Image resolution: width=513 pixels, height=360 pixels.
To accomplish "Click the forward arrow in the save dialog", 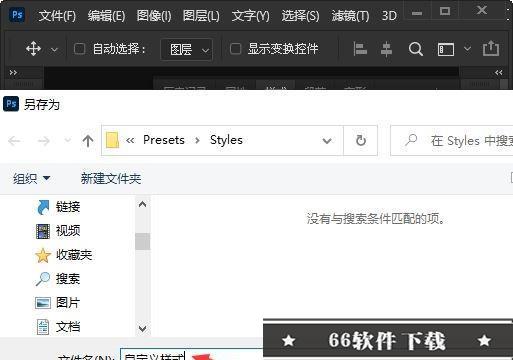I will 44,141.
